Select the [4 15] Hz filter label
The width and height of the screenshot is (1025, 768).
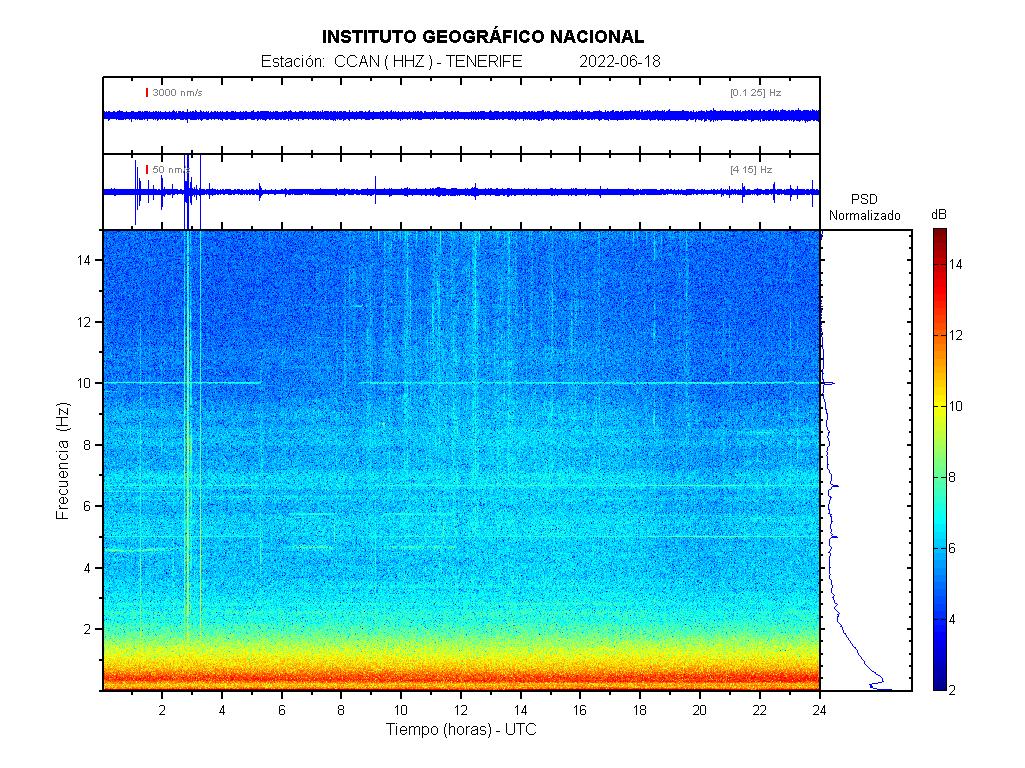coord(751,170)
